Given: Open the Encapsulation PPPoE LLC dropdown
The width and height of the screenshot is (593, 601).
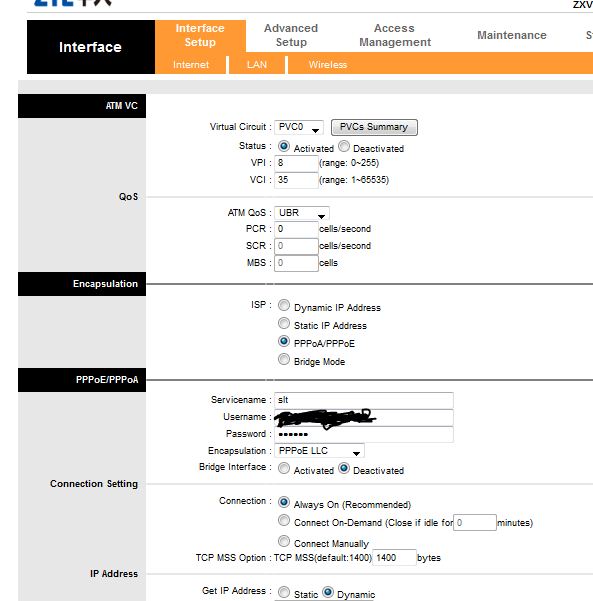Looking at the screenshot, I should [x=319, y=451].
